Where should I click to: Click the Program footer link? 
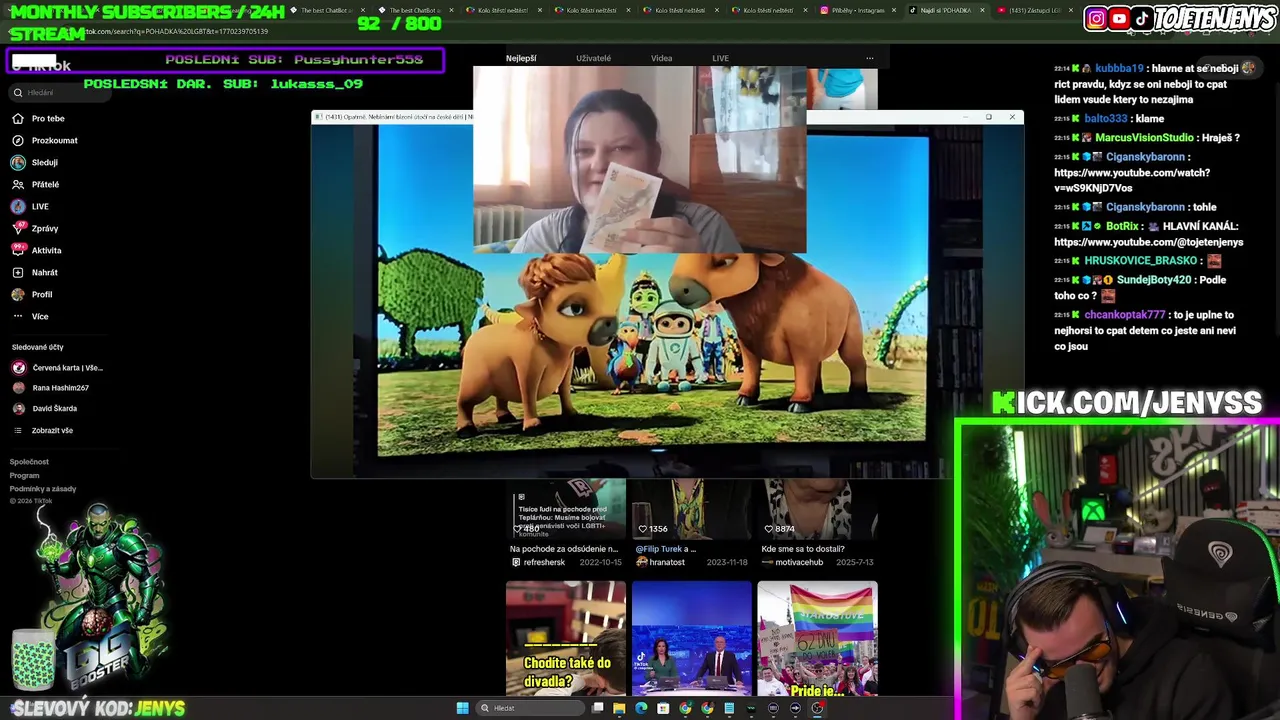(x=24, y=475)
